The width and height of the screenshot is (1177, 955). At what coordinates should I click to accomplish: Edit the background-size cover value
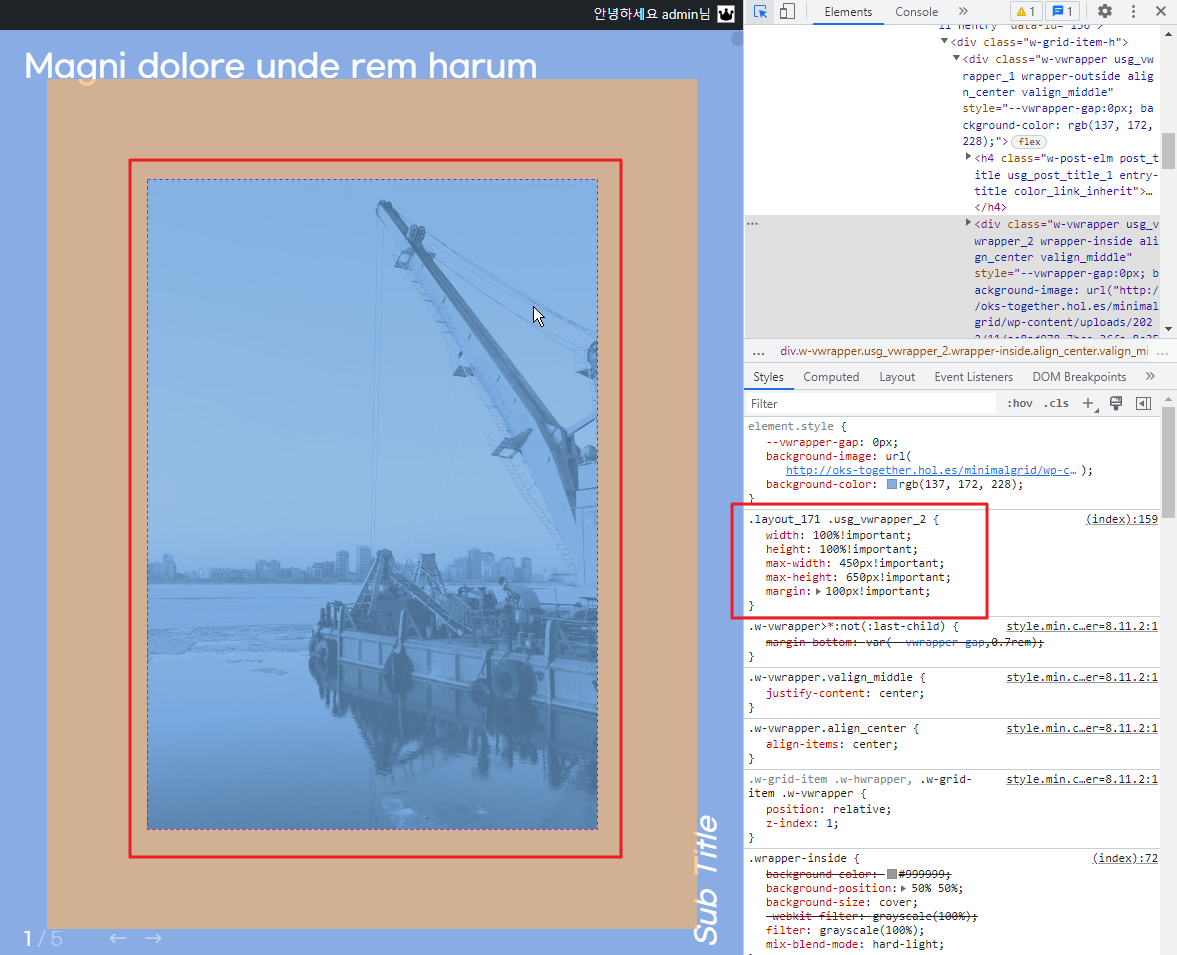pos(895,902)
